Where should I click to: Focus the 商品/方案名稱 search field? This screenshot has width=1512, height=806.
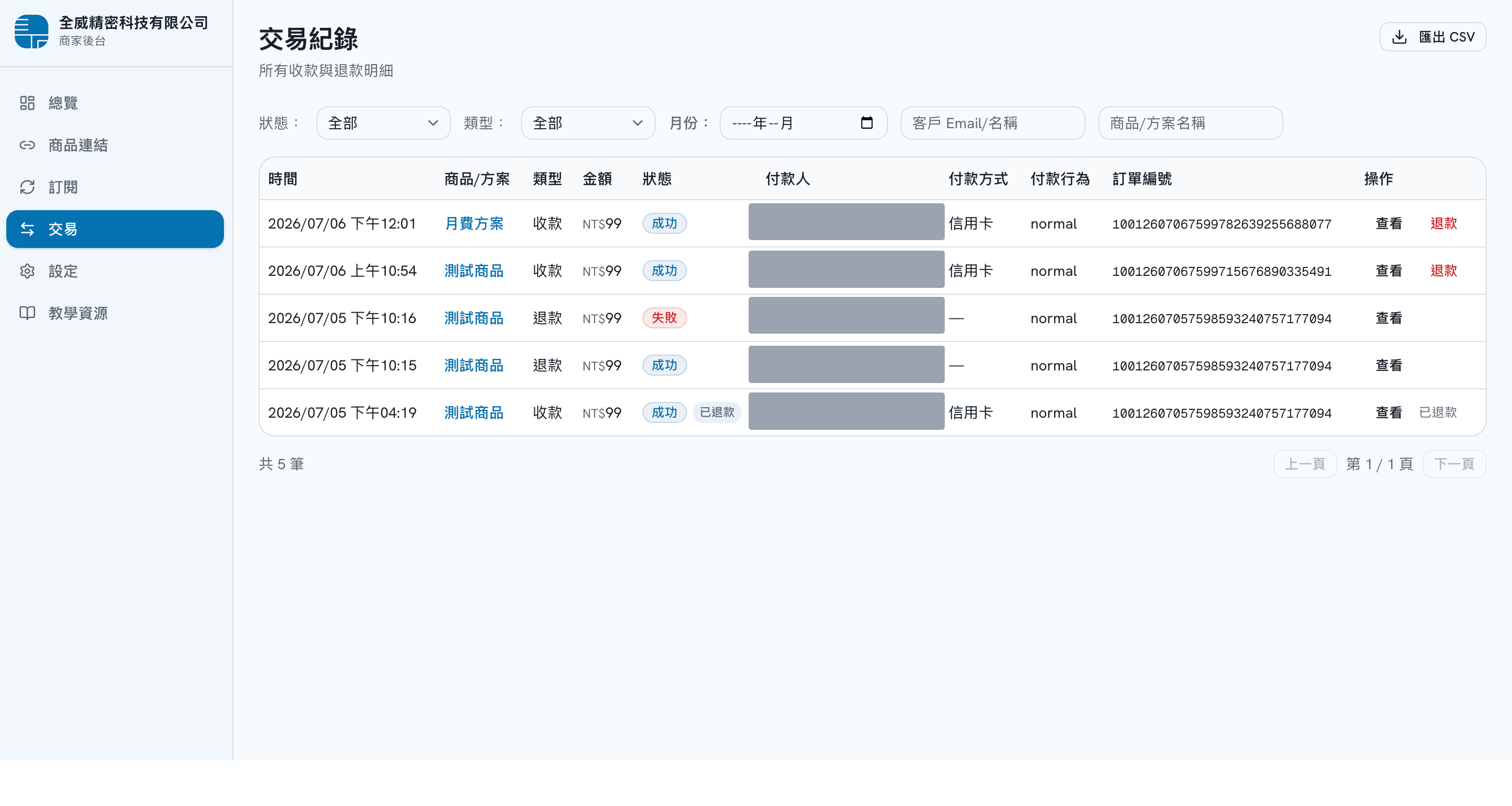(1190, 122)
